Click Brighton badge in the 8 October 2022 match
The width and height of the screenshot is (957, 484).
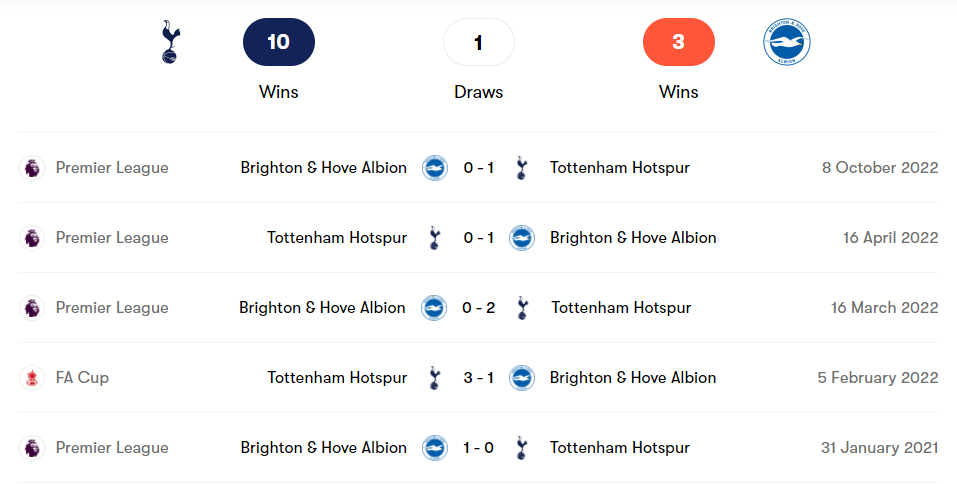click(x=434, y=168)
